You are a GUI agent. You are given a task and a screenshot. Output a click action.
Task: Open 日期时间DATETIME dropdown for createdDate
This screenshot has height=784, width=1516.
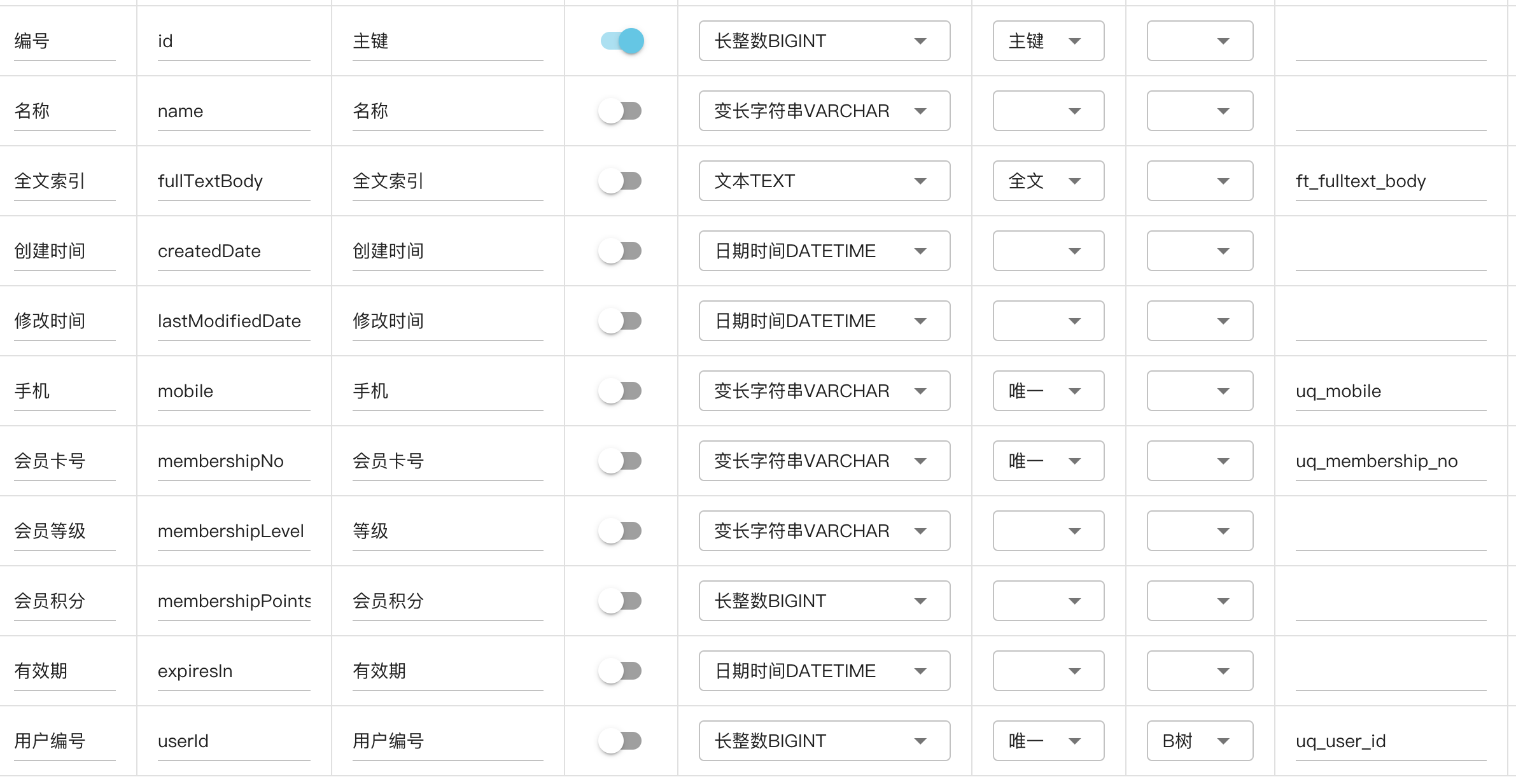[x=824, y=251]
